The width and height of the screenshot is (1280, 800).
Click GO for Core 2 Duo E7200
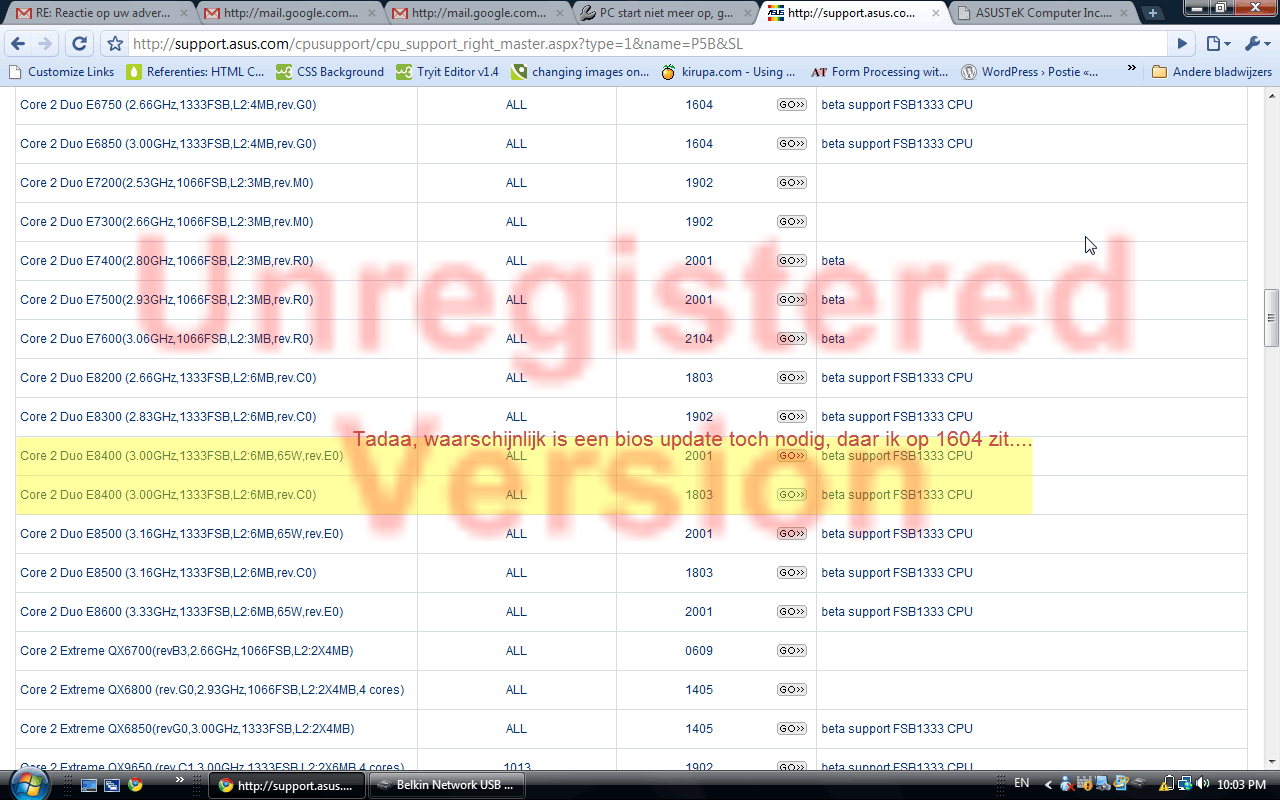(792, 183)
